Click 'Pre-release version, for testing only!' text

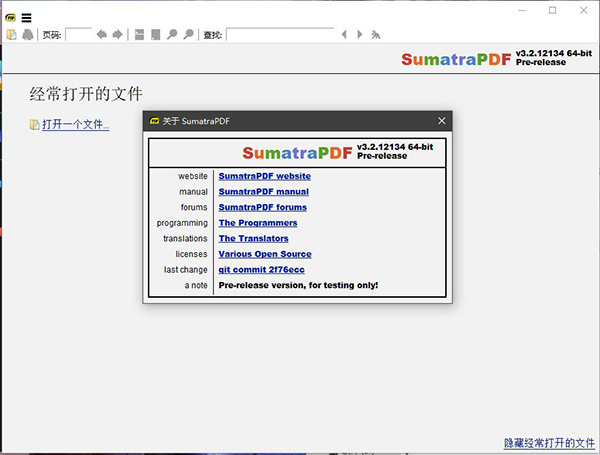click(x=298, y=285)
